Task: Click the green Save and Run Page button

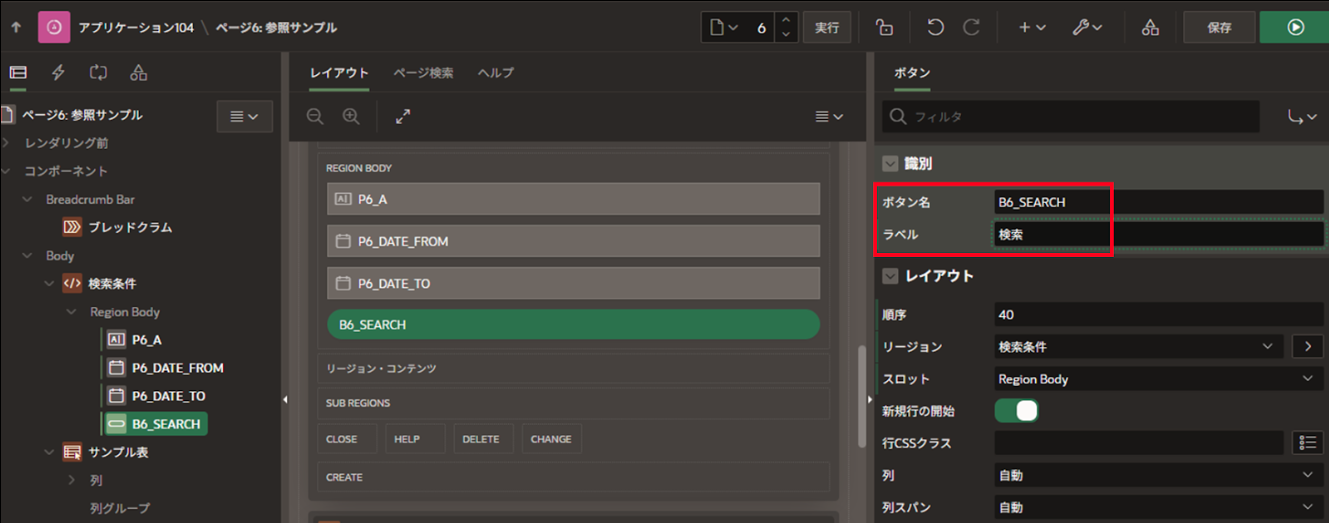Action: [1295, 28]
